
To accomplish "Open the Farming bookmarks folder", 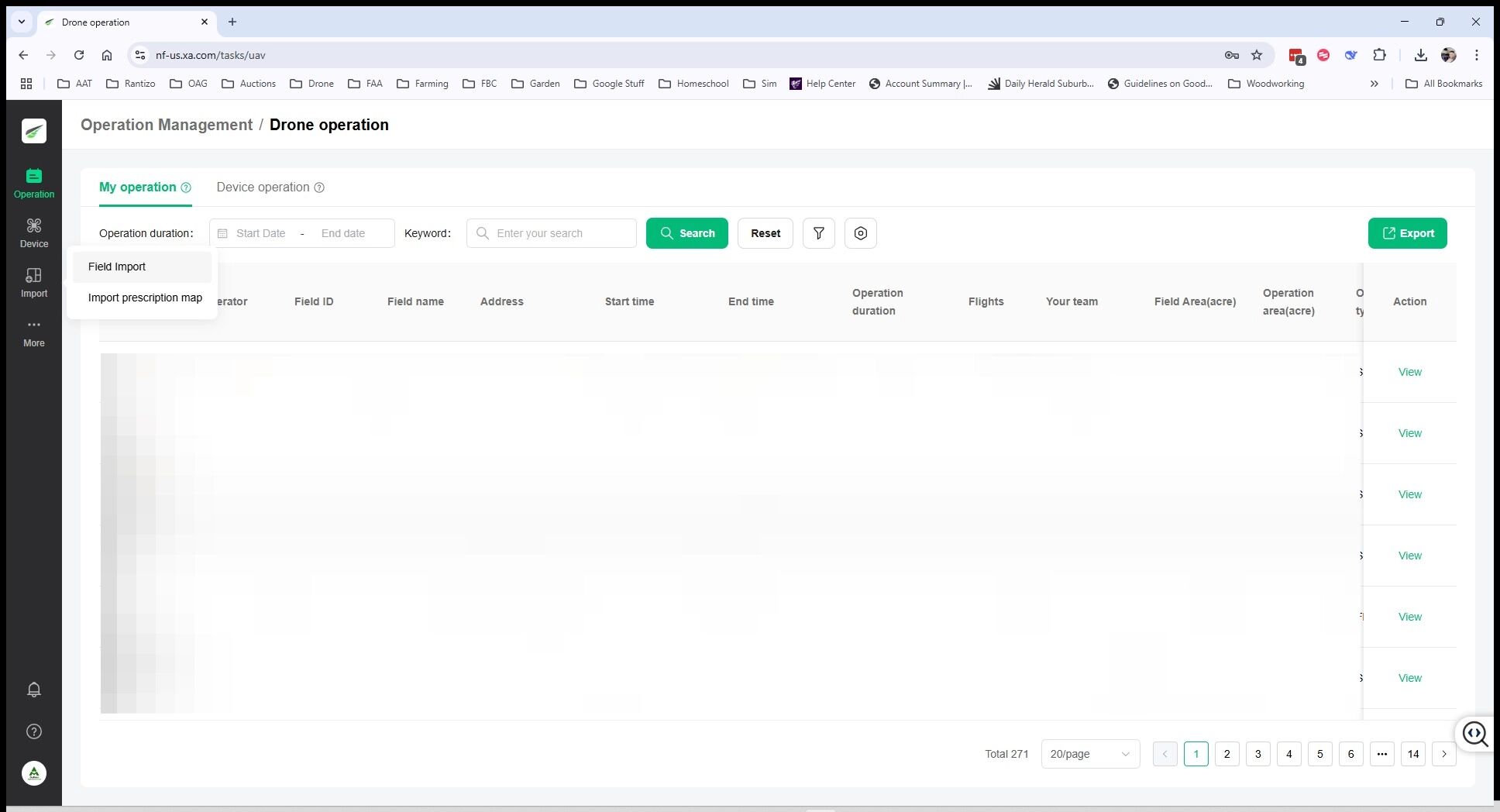I will [422, 84].
